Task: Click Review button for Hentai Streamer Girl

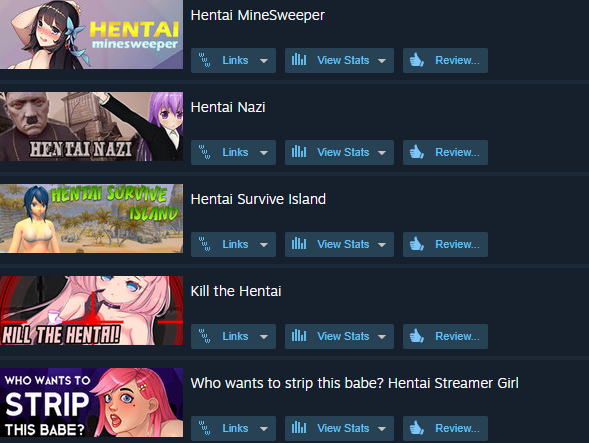Action: [445, 428]
